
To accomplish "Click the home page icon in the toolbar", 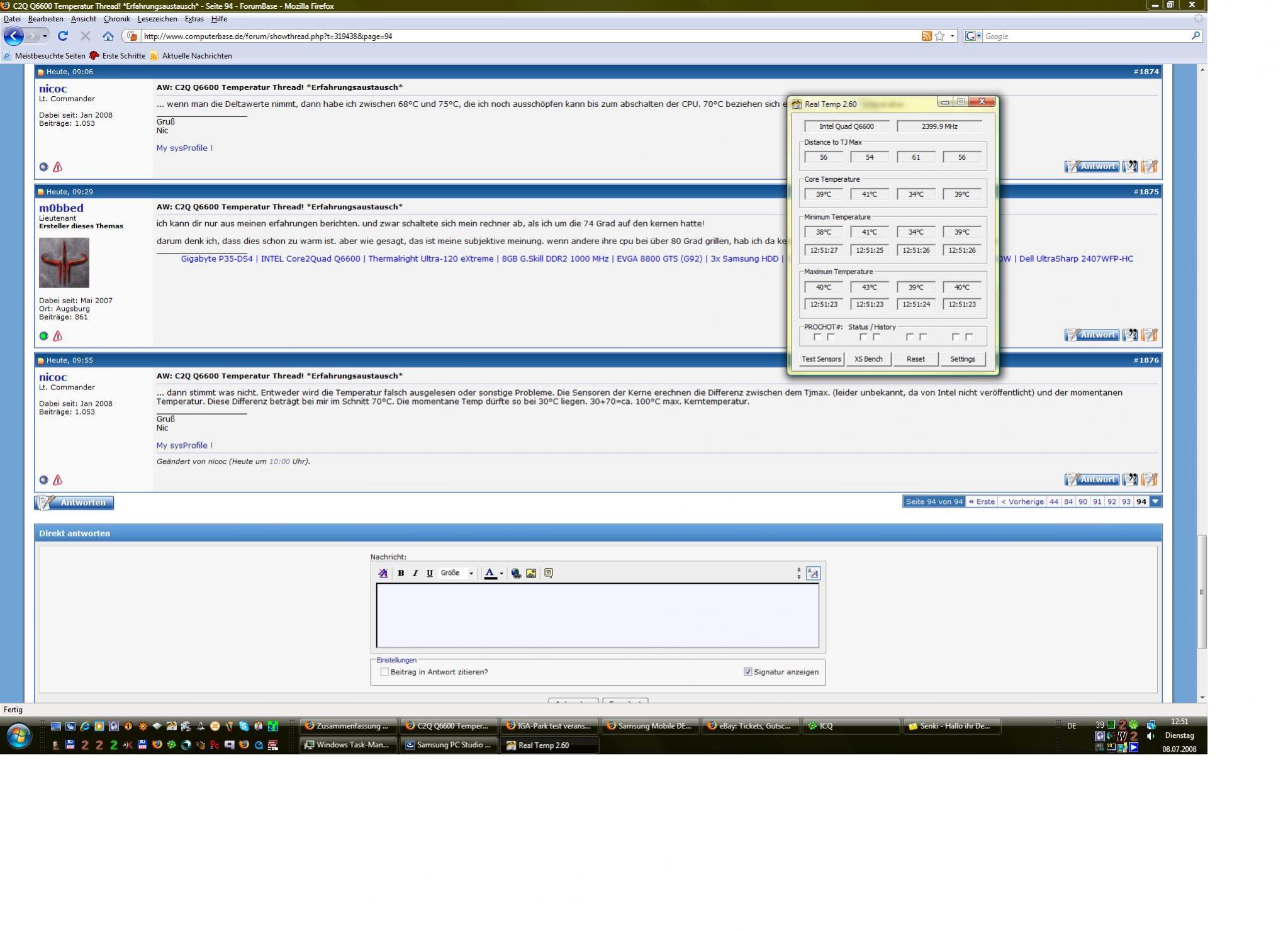I will point(108,36).
